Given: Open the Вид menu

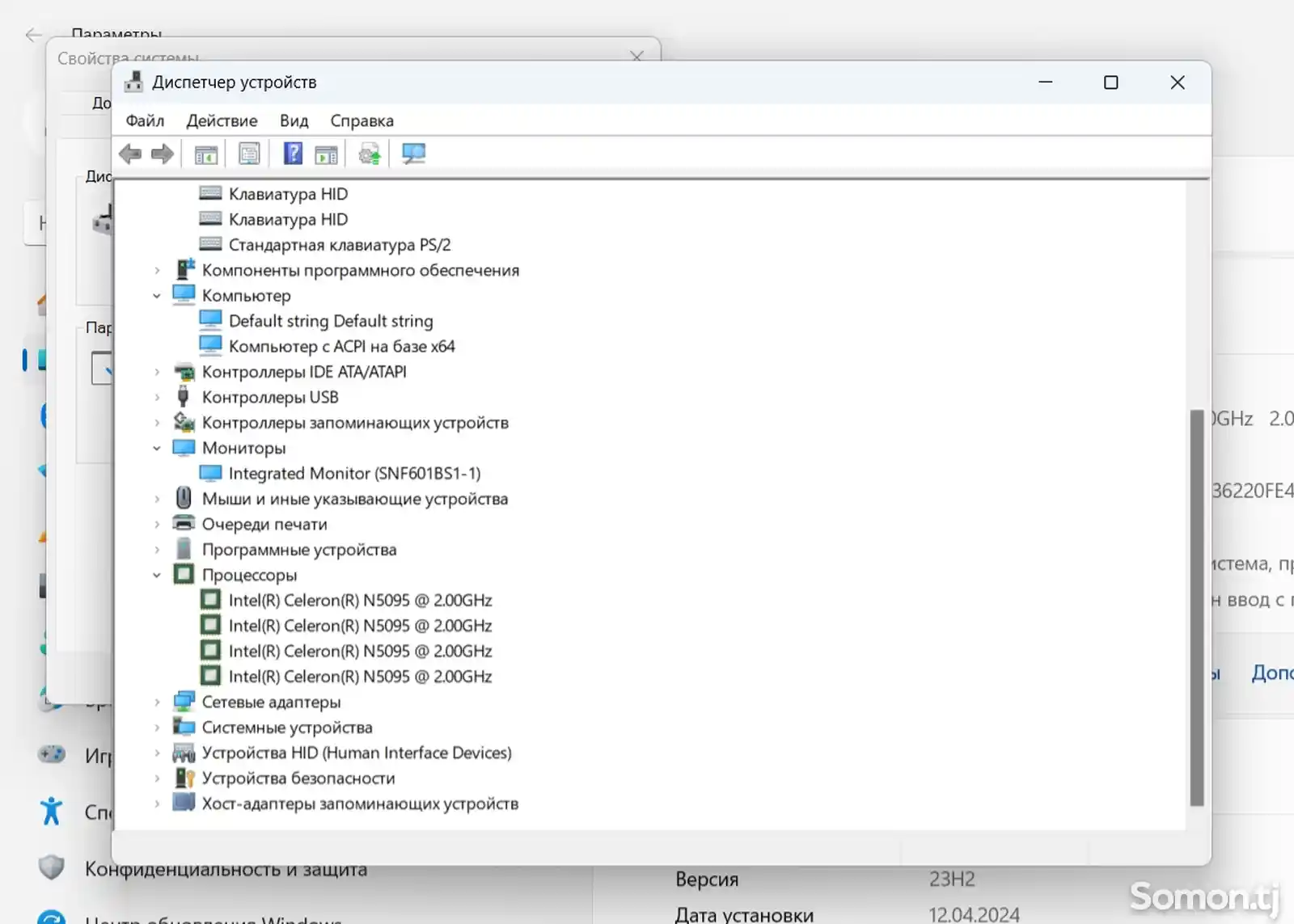Looking at the screenshot, I should (x=294, y=120).
